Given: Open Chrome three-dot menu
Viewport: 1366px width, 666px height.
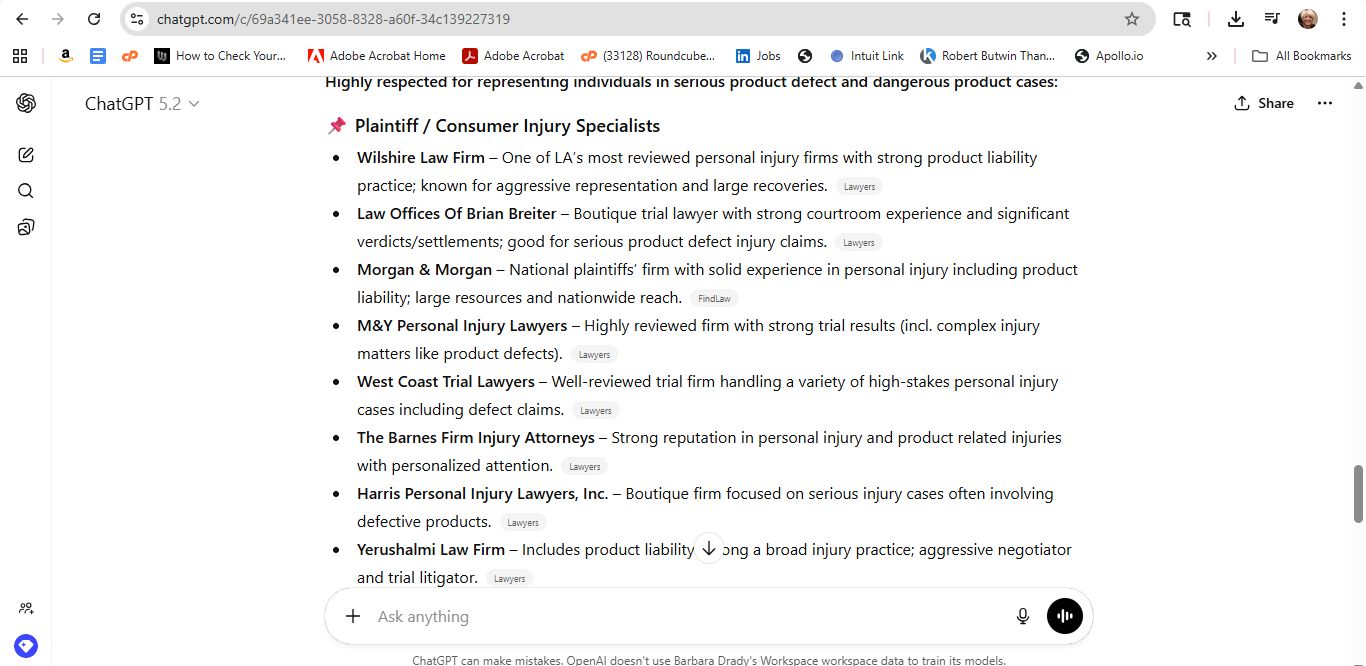Looking at the screenshot, I should click(x=1344, y=19).
